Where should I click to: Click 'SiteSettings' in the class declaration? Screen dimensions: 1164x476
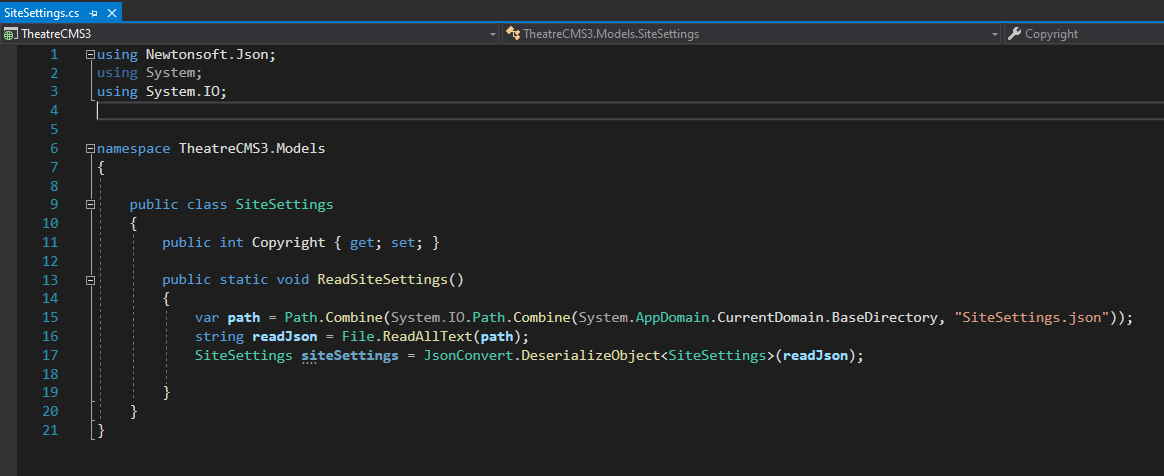click(x=284, y=204)
